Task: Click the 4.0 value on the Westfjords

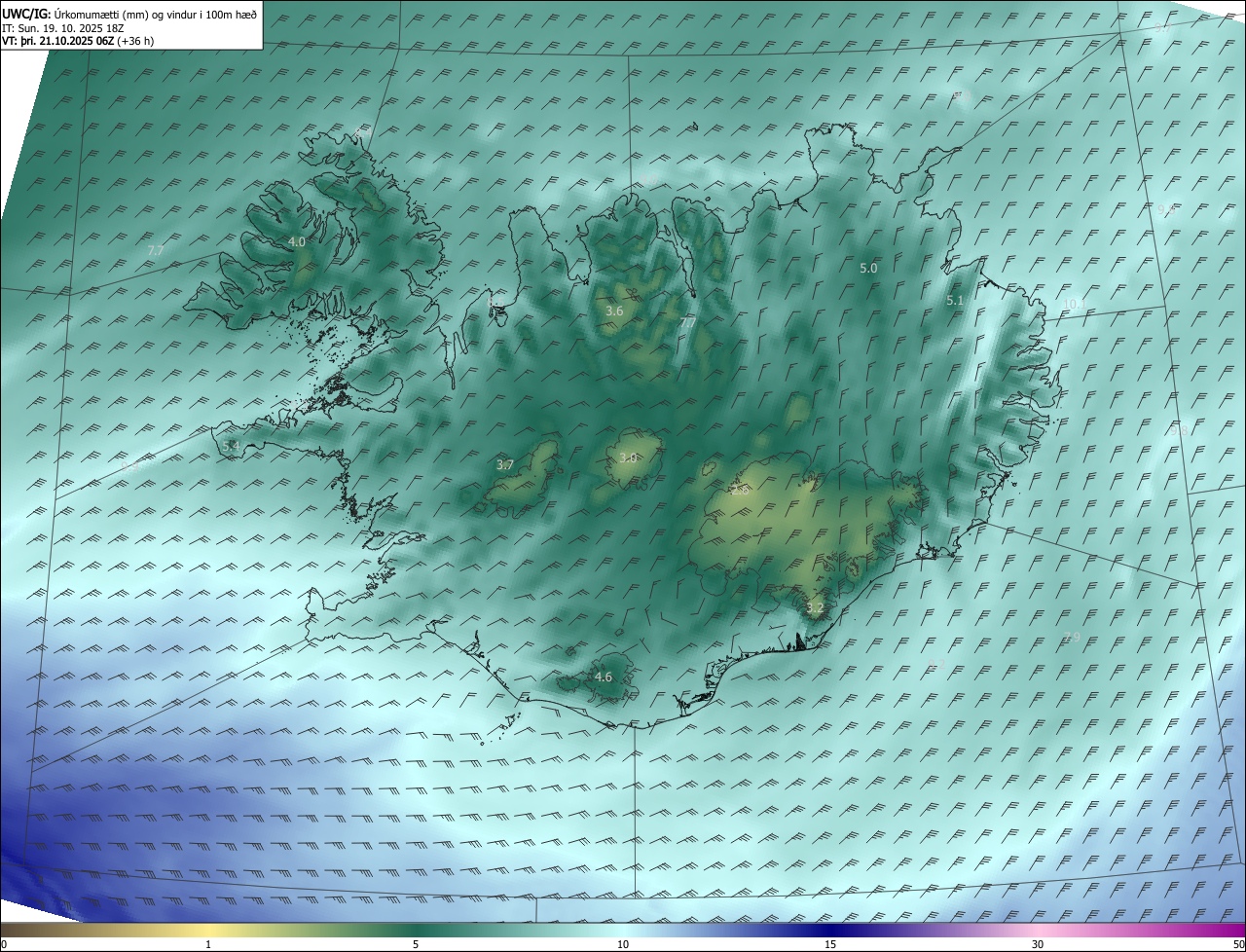Action: [x=297, y=241]
